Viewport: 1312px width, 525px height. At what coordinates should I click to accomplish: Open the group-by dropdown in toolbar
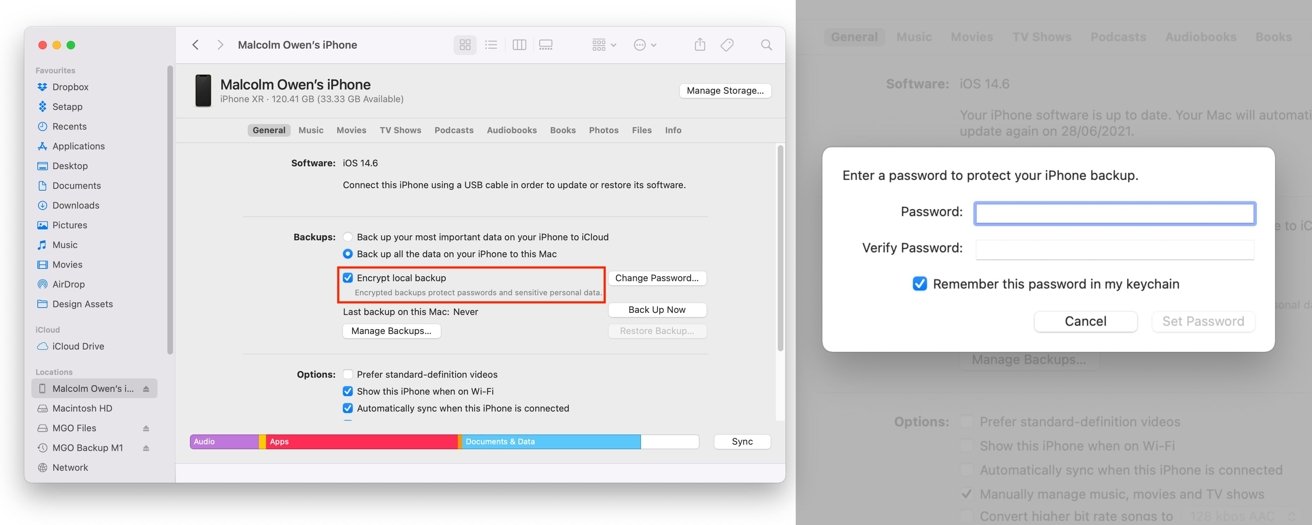tap(603, 45)
